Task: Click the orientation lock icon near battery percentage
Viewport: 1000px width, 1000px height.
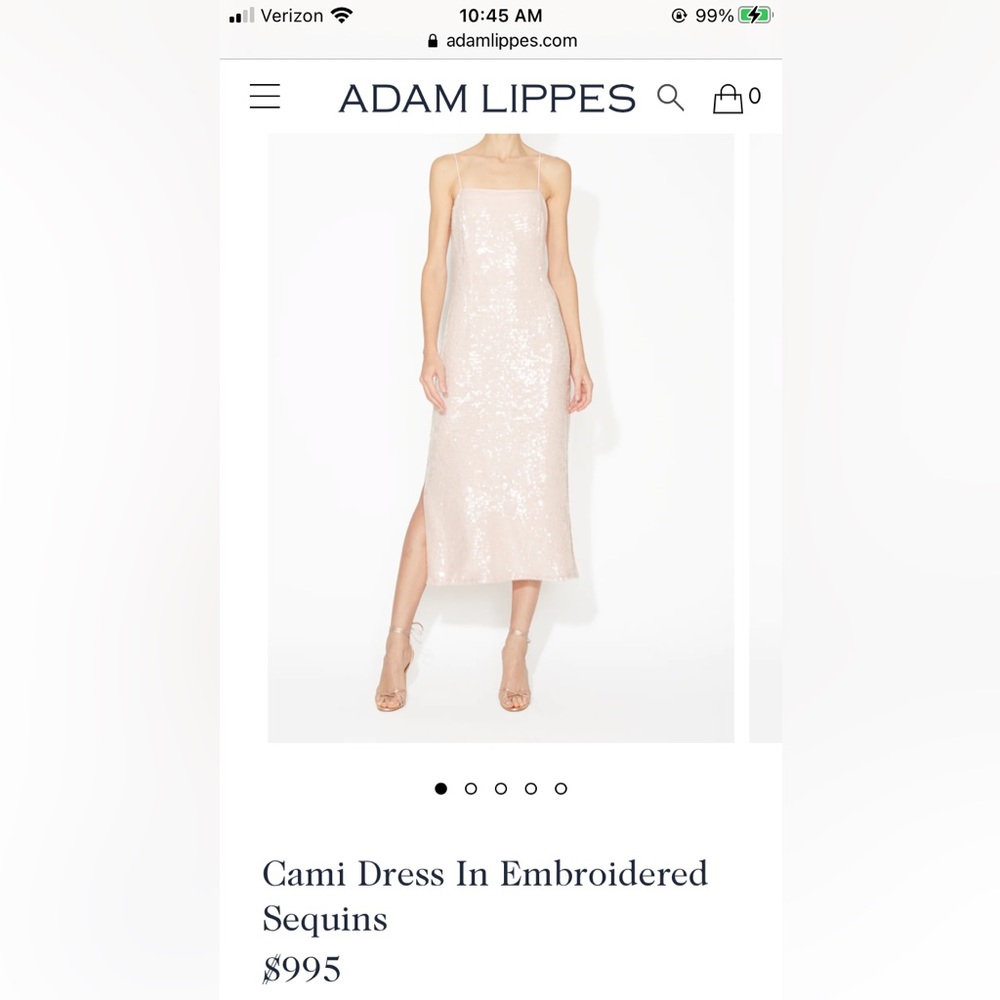Action: coord(679,15)
